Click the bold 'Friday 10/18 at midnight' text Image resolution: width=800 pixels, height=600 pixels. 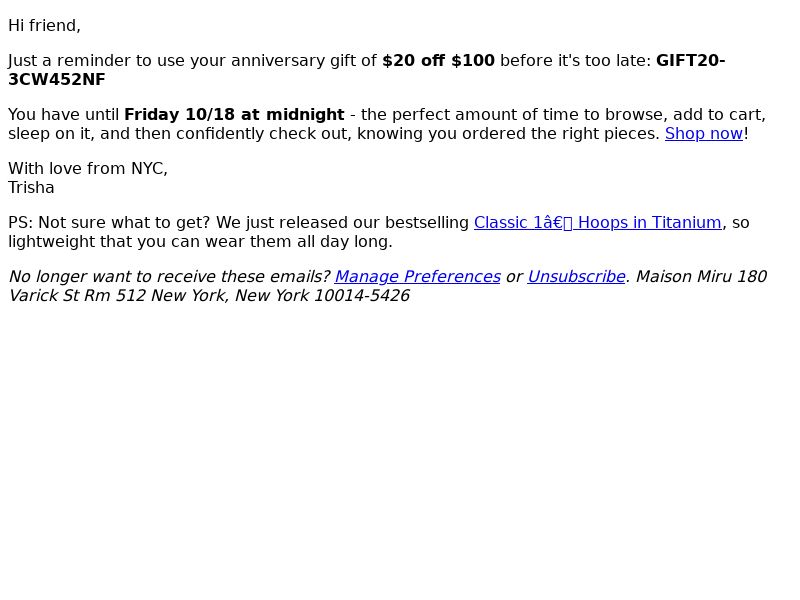point(234,115)
